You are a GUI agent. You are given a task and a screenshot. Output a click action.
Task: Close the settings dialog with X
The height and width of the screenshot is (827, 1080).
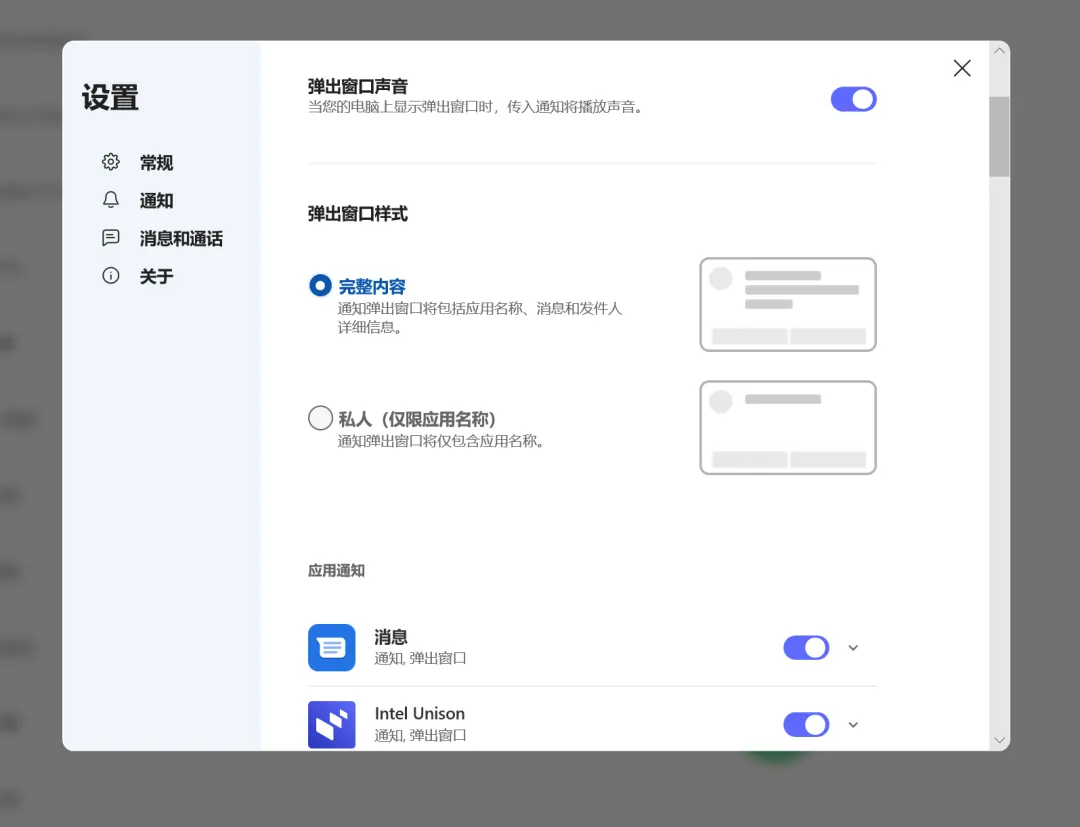click(962, 67)
